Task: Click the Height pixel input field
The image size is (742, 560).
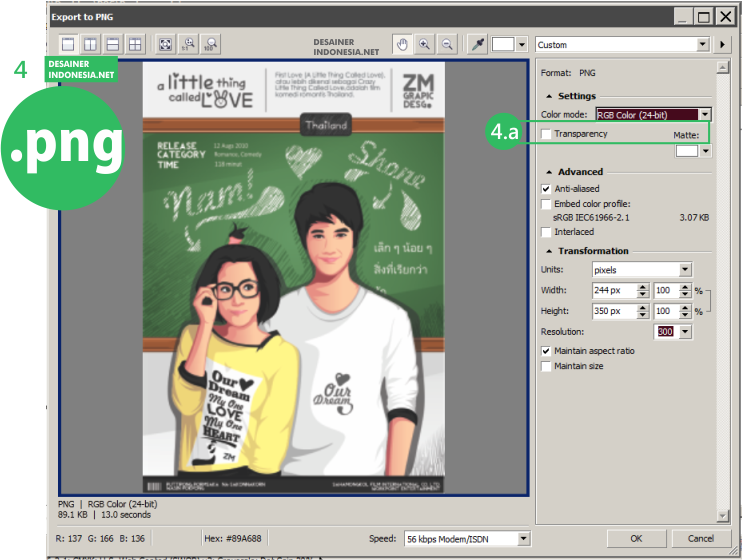Action: pyautogui.click(x=614, y=311)
